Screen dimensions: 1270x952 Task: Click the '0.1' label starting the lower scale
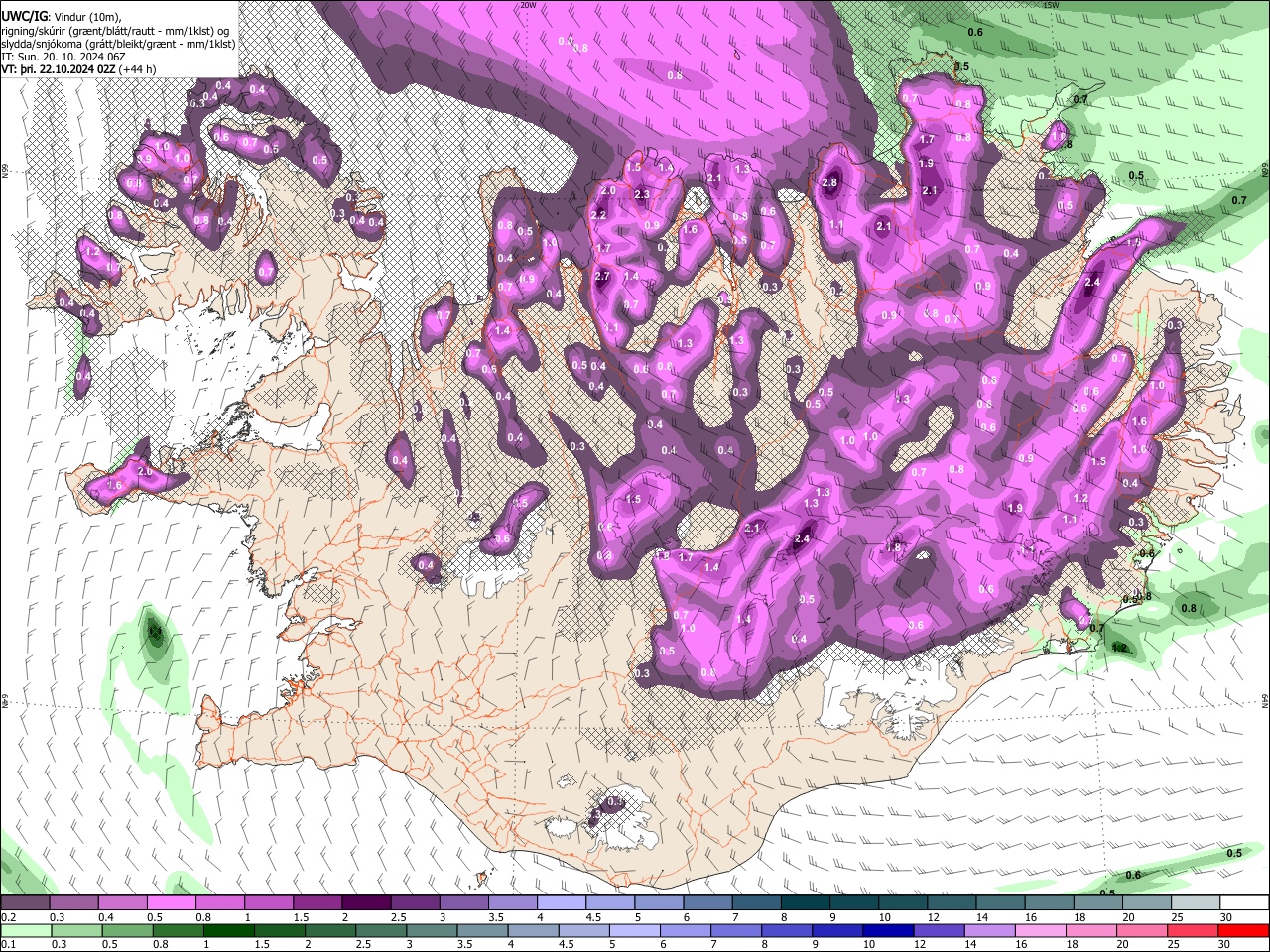[8, 943]
